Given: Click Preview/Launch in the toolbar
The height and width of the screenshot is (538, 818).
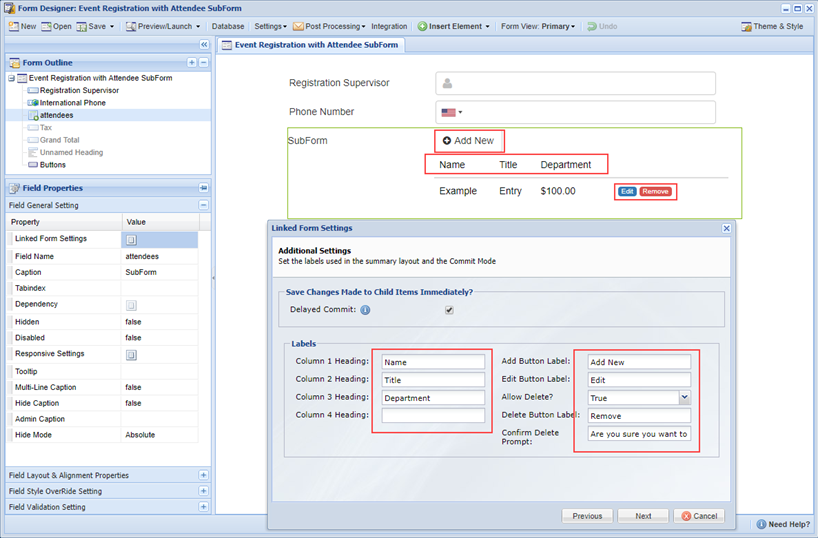Looking at the screenshot, I should [159, 27].
